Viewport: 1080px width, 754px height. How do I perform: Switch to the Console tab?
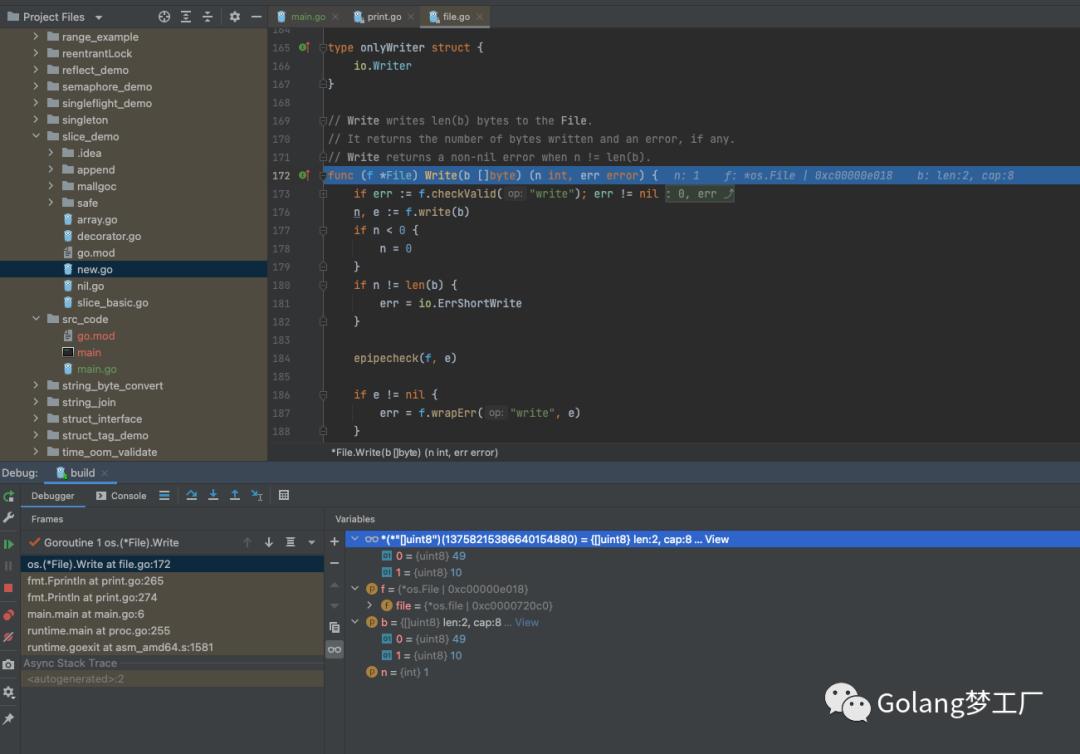pos(121,495)
